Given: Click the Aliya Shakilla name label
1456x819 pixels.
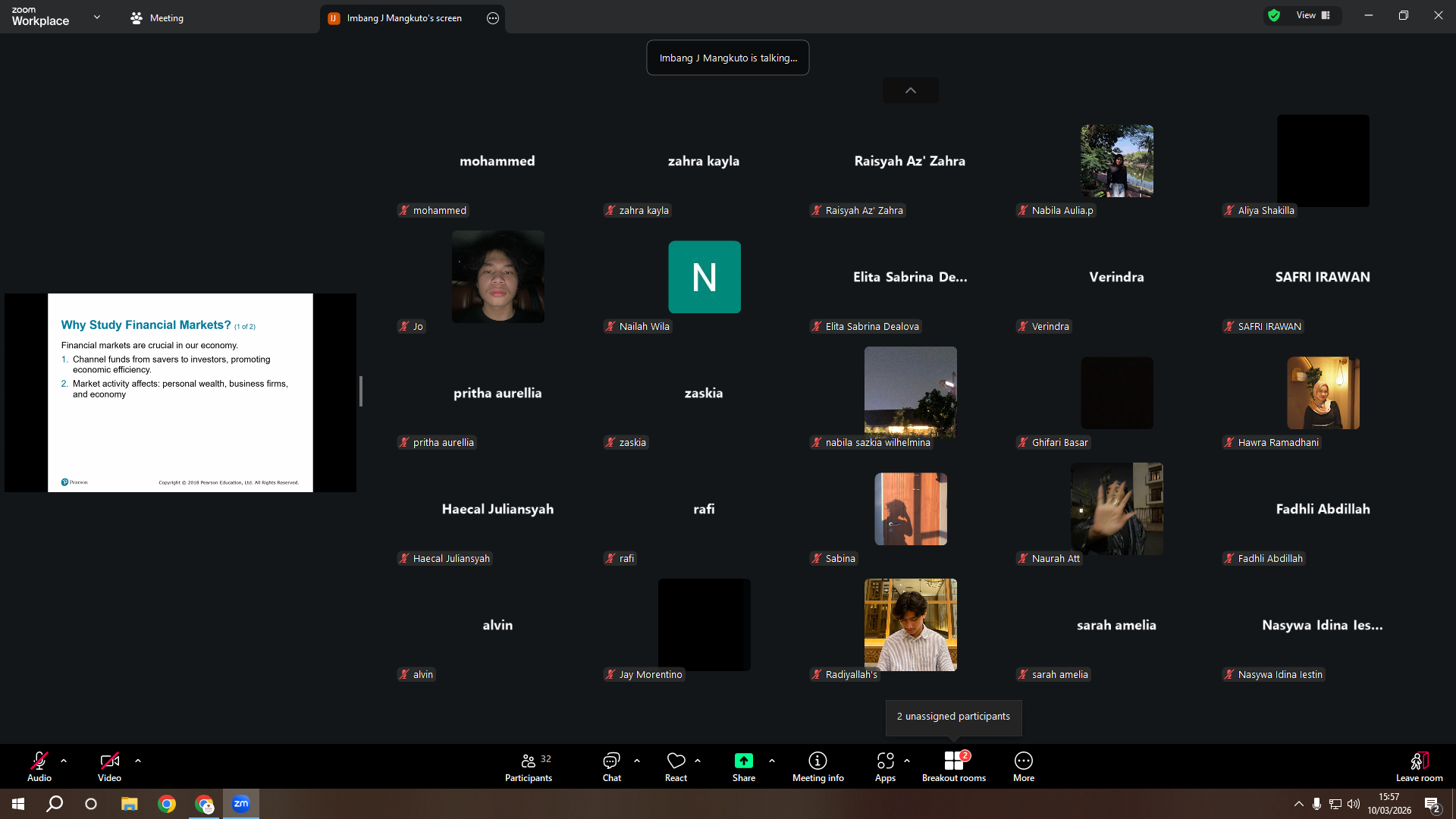Looking at the screenshot, I should click(1260, 210).
